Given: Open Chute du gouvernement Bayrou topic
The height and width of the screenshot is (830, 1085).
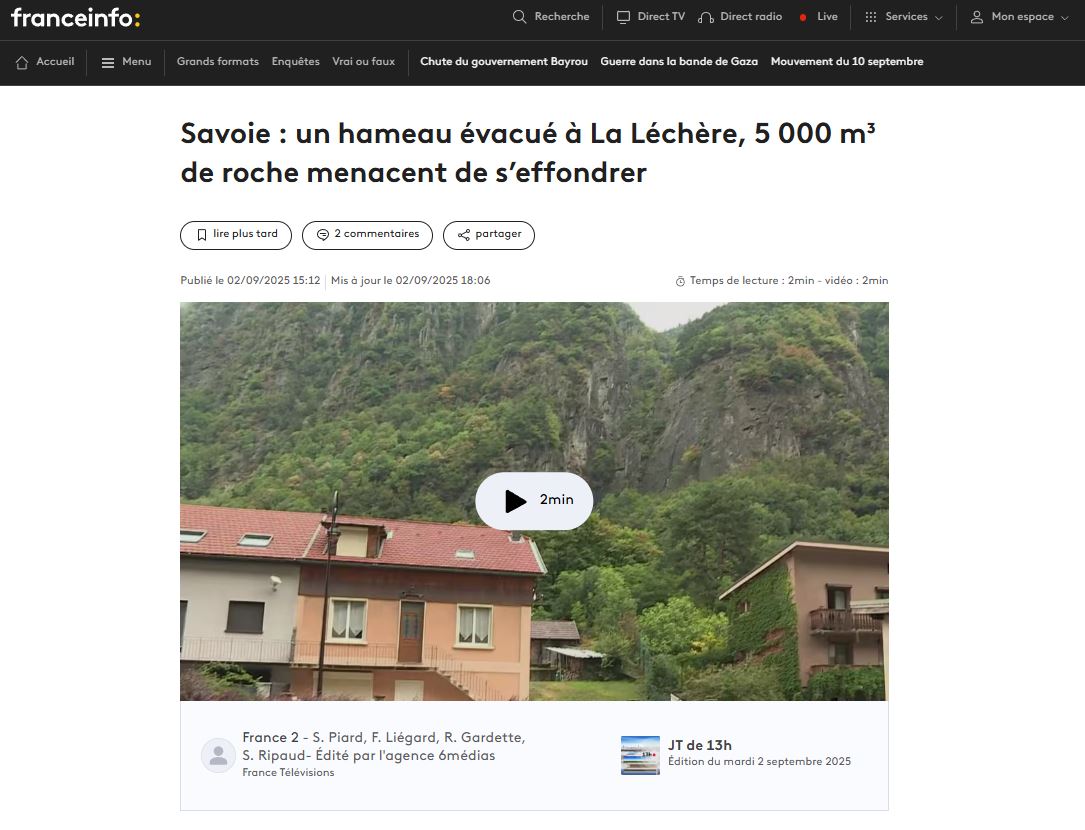Looking at the screenshot, I should click(504, 62).
